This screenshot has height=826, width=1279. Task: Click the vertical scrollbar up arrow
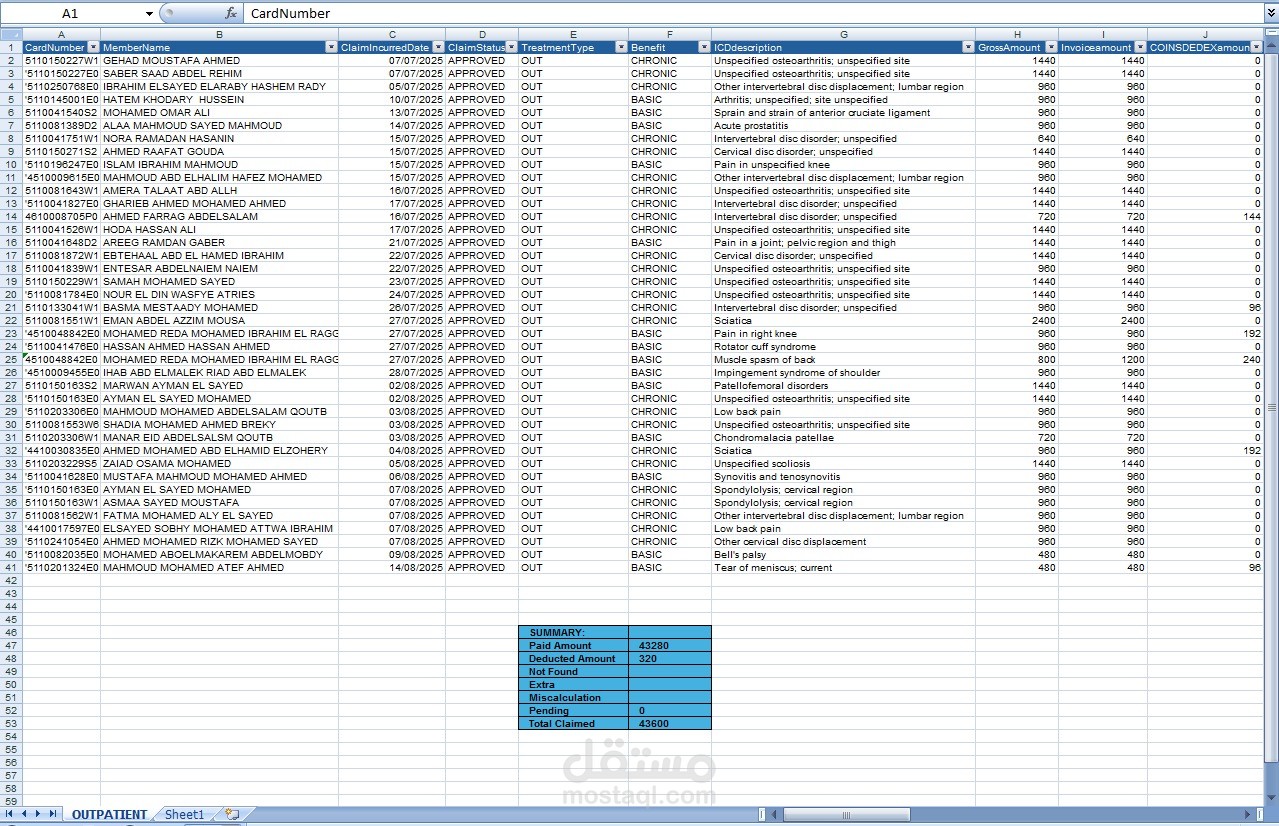point(1272,47)
